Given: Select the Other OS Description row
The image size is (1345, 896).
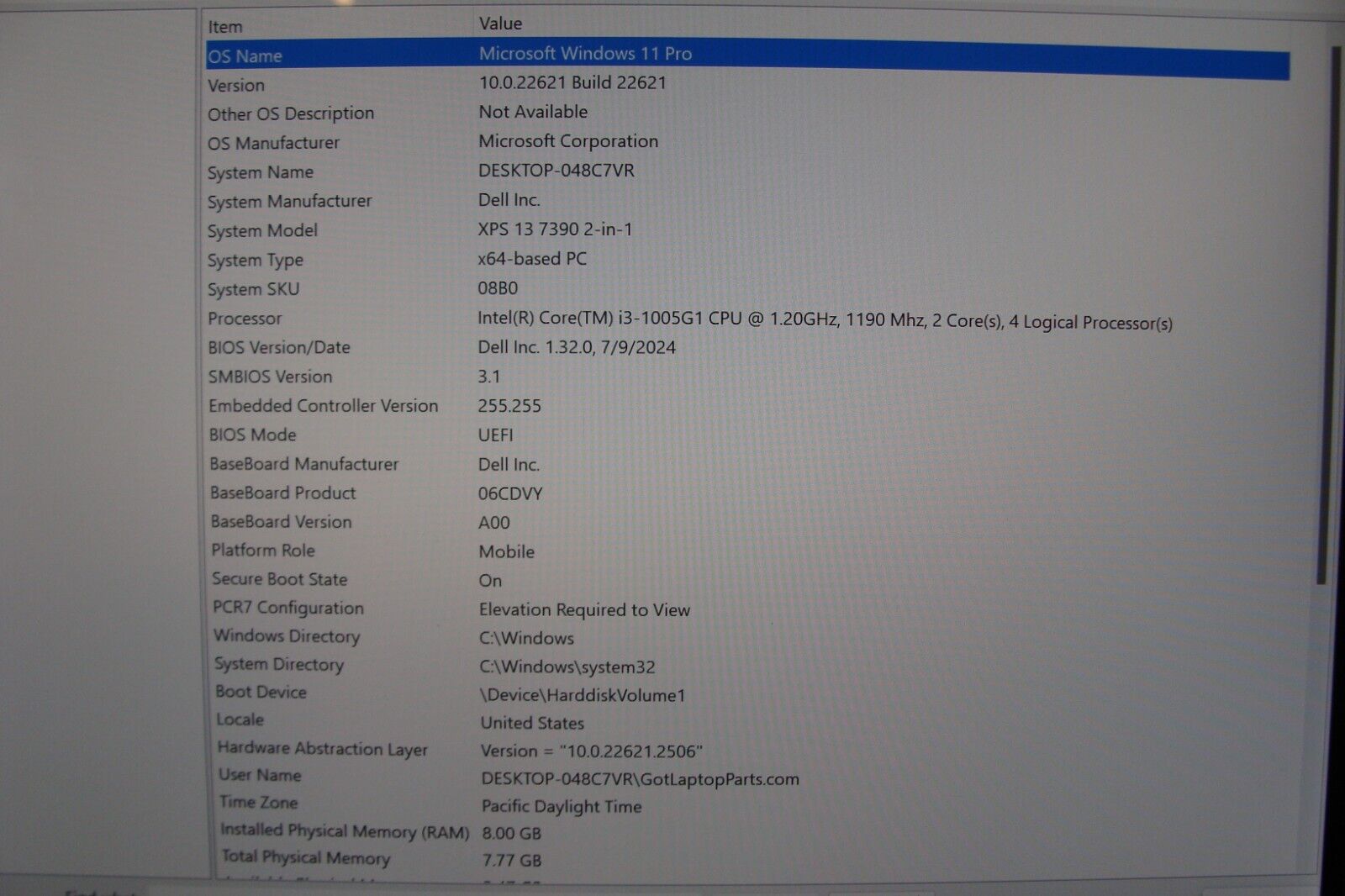Looking at the screenshot, I should point(291,114).
